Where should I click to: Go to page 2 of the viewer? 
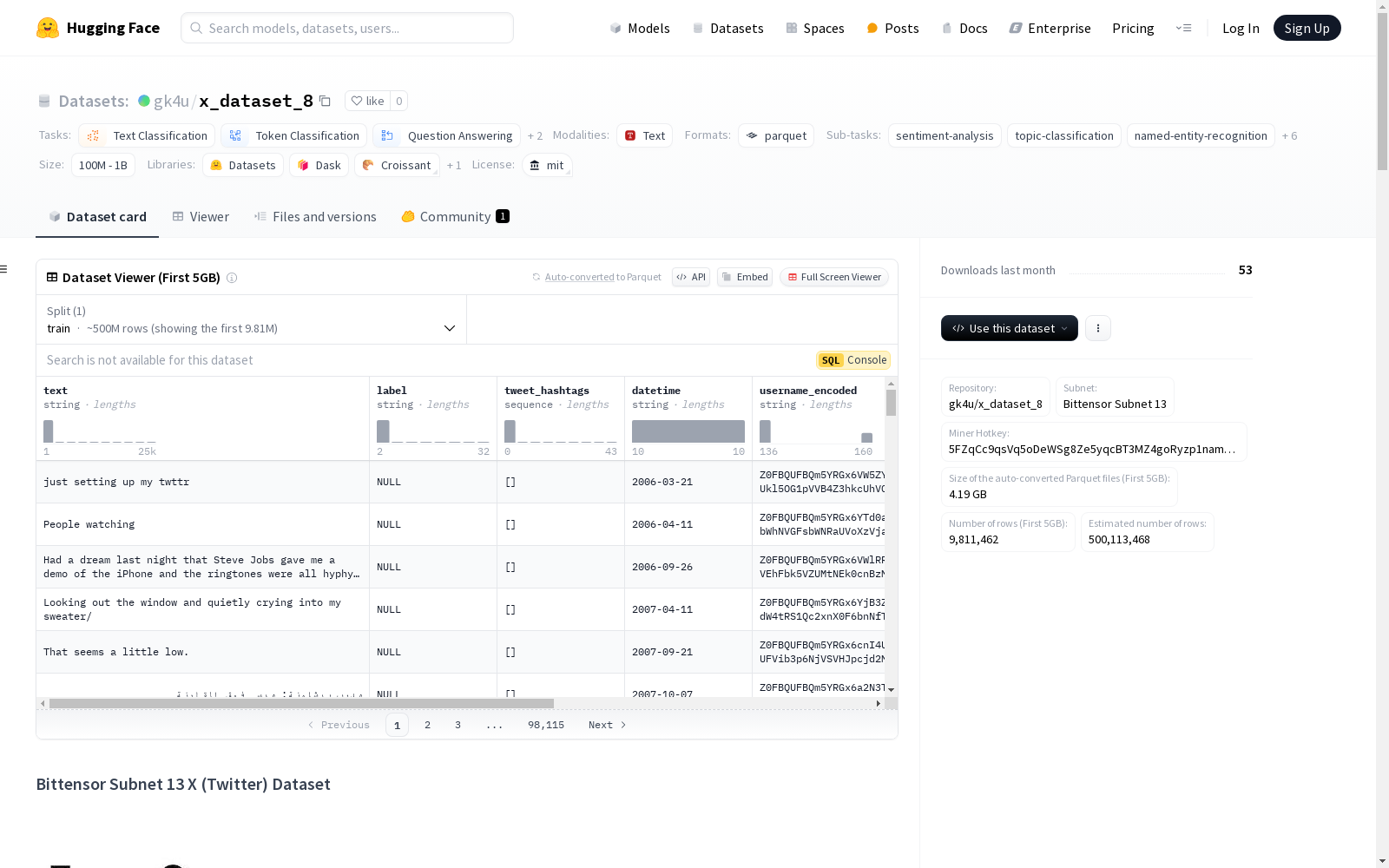coord(427,725)
